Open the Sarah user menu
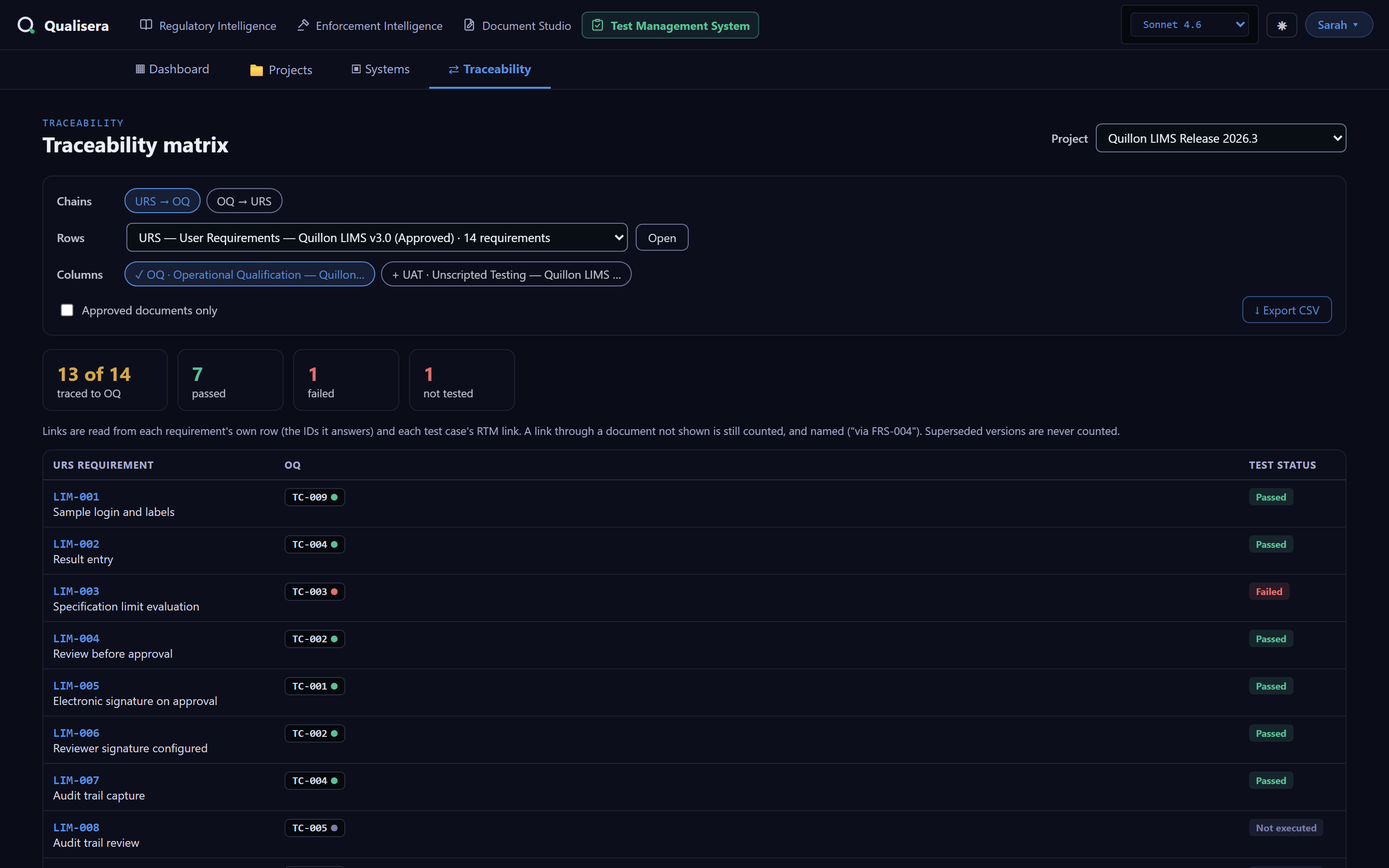 1339,25
